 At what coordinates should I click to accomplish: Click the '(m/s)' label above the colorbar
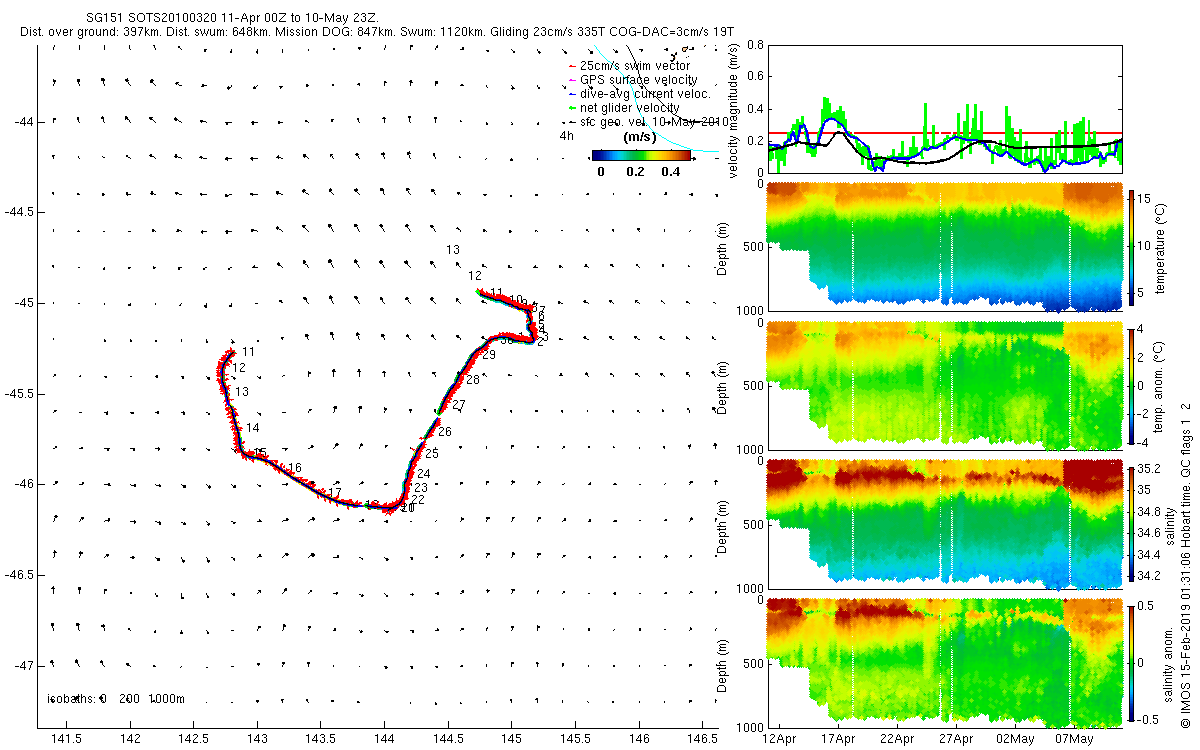(x=640, y=137)
